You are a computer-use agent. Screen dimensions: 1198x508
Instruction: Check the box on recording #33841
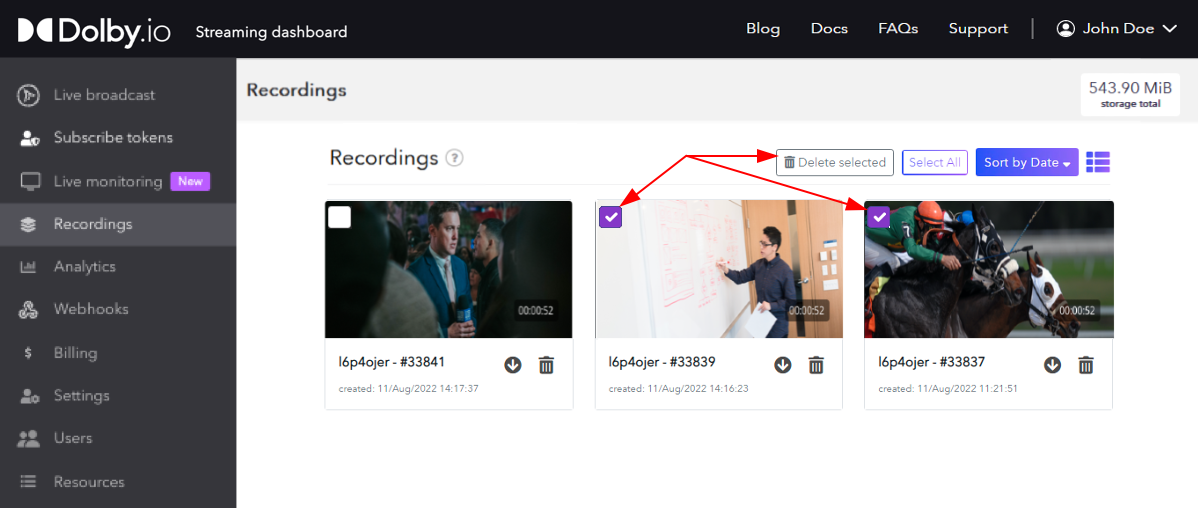pos(340,217)
